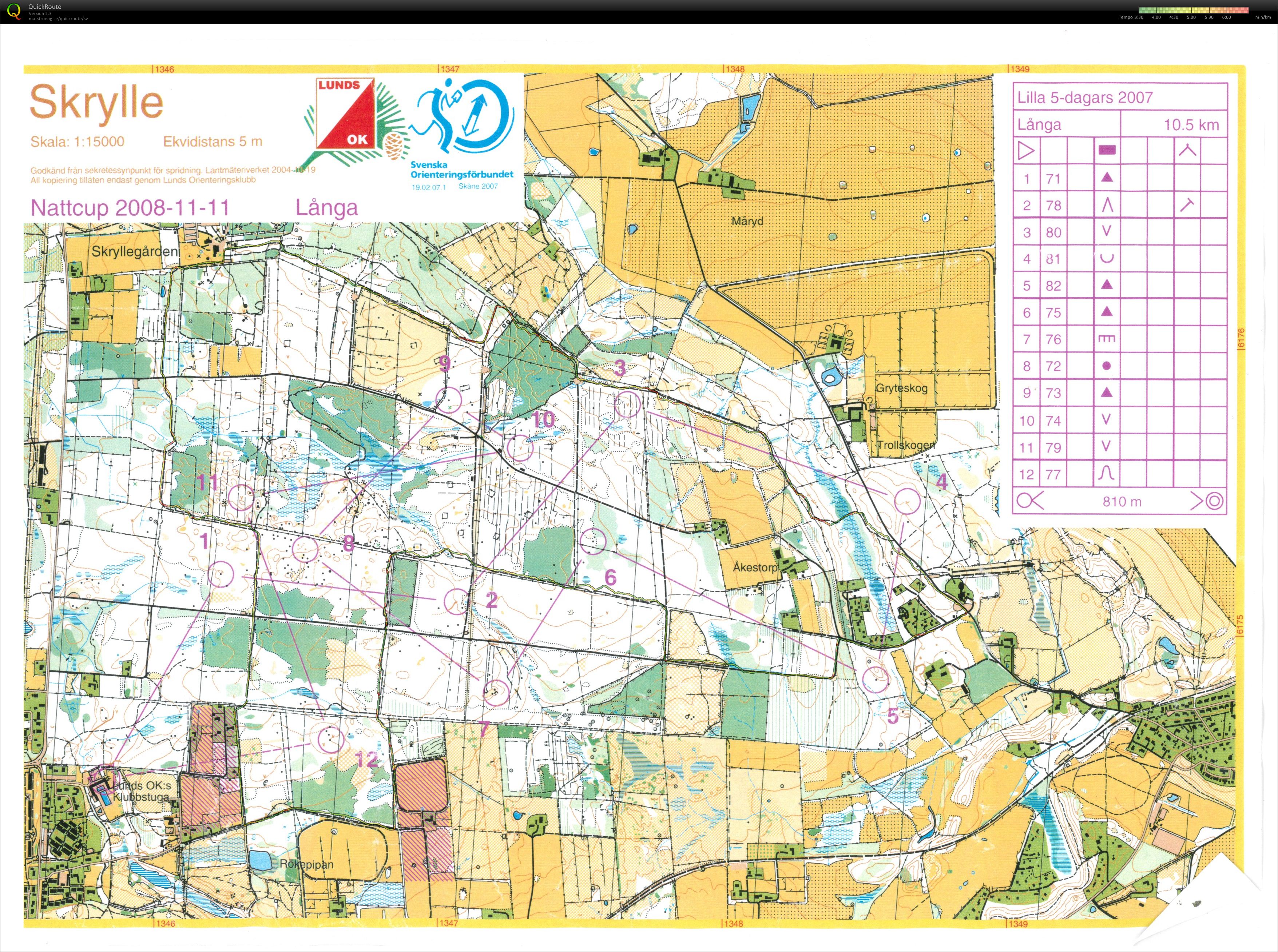Click control circle 8 on the map

click(305, 549)
